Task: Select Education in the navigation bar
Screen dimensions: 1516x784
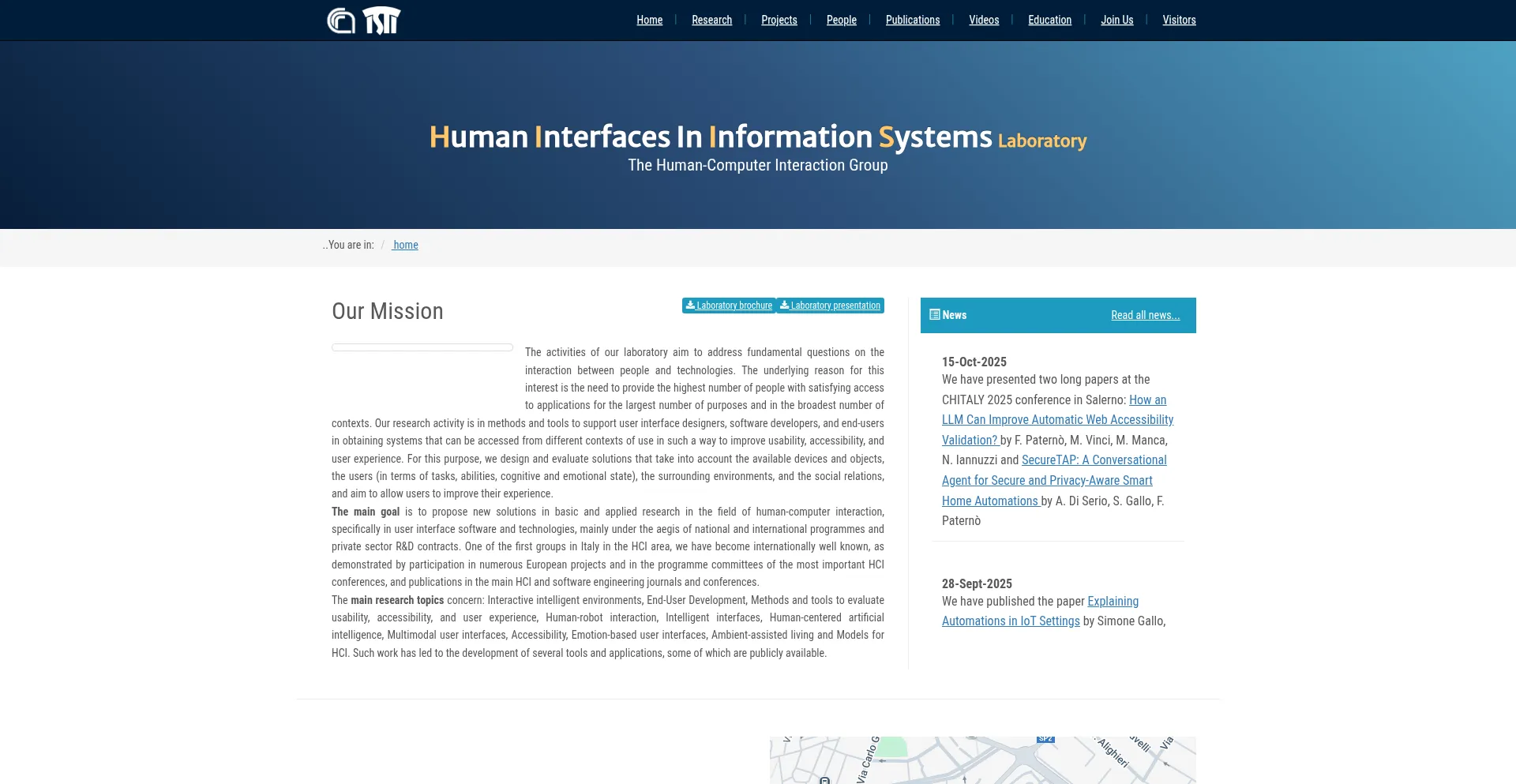Action: tap(1049, 20)
